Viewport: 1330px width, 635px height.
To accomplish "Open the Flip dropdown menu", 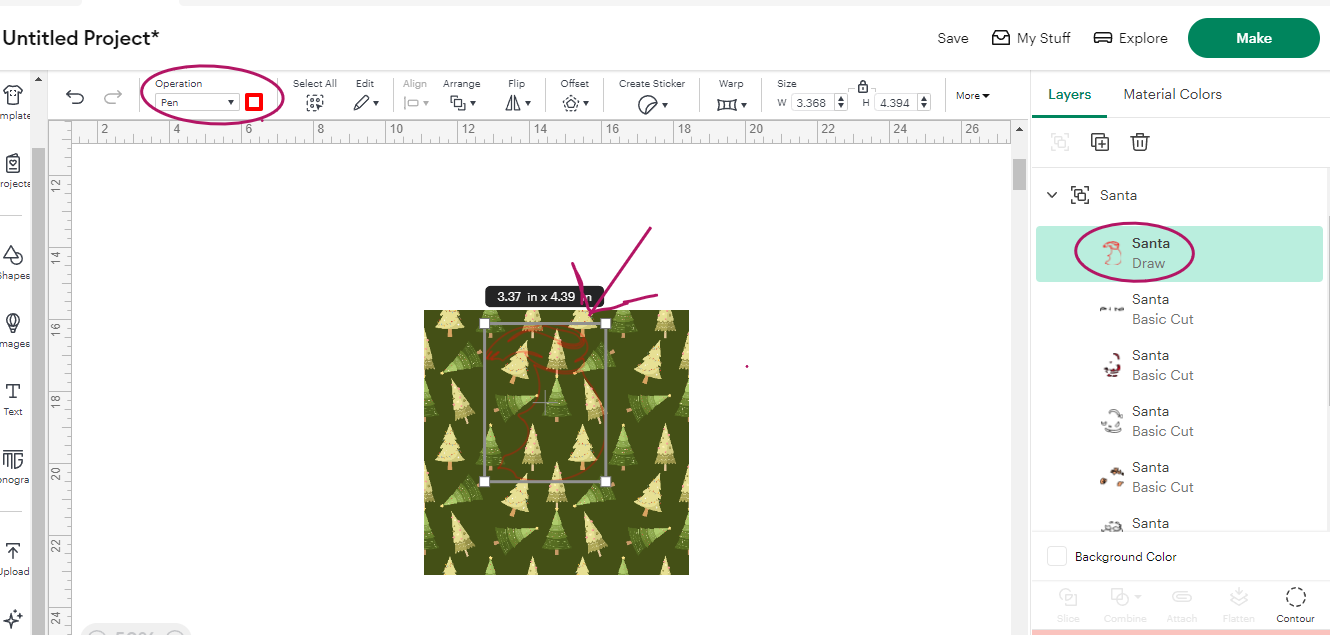I will 517,102.
